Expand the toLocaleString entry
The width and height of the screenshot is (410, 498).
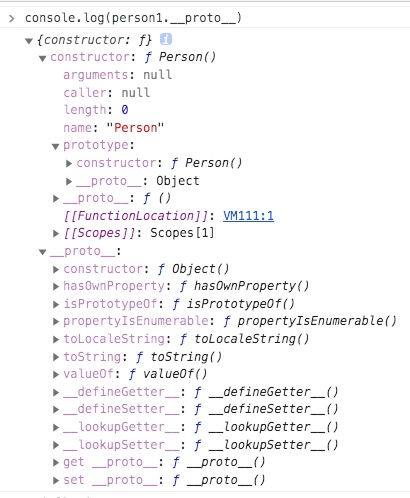point(56,339)
